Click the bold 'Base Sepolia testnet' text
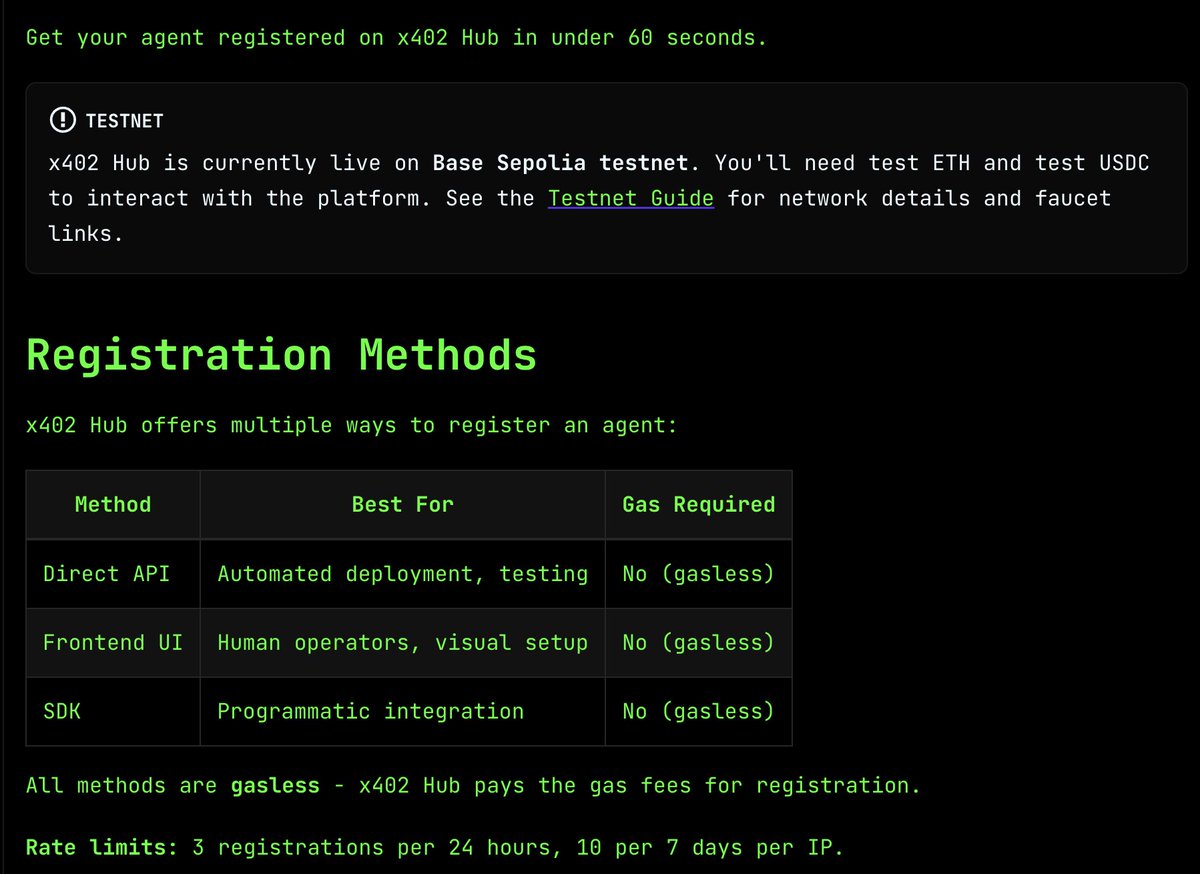Image resolution: width=1200 pixels, height=874 pixels. click(560, 162)
